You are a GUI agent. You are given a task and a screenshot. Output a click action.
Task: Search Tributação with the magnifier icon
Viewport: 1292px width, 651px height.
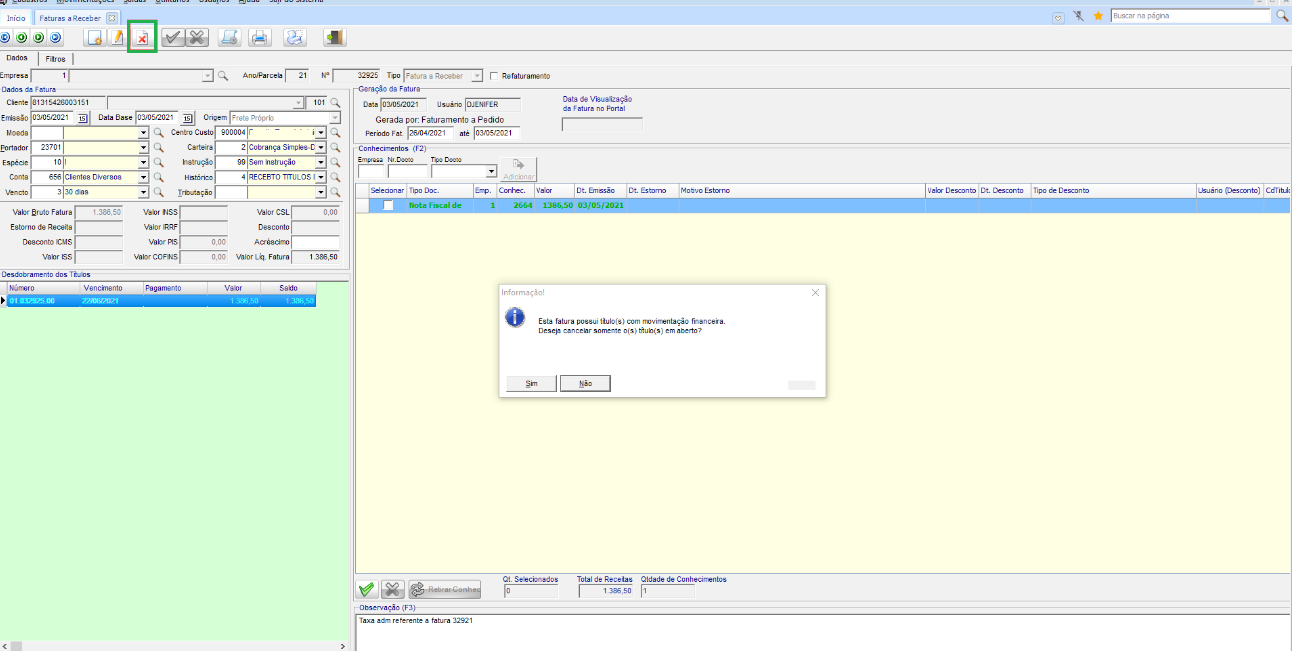point(336,193)
